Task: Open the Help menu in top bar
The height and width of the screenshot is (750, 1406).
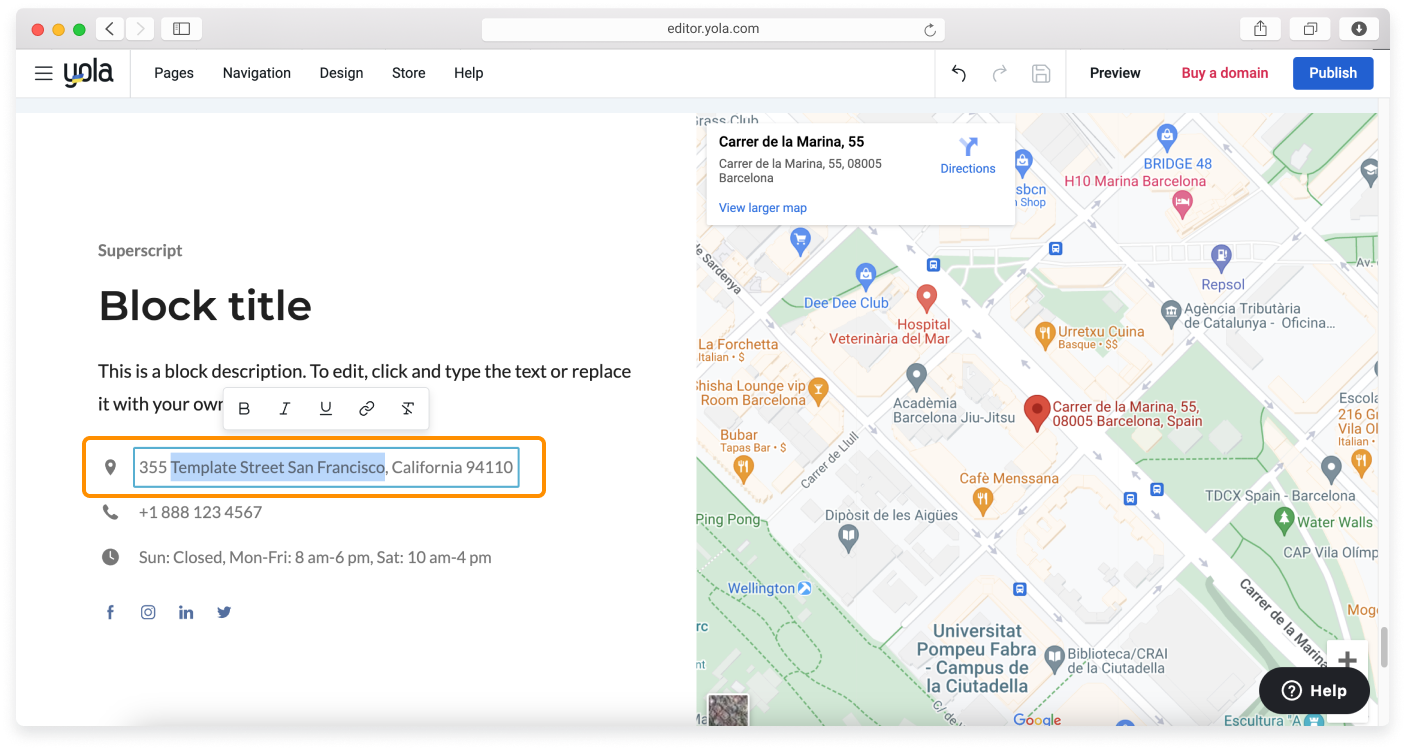Action: (469, 73)
